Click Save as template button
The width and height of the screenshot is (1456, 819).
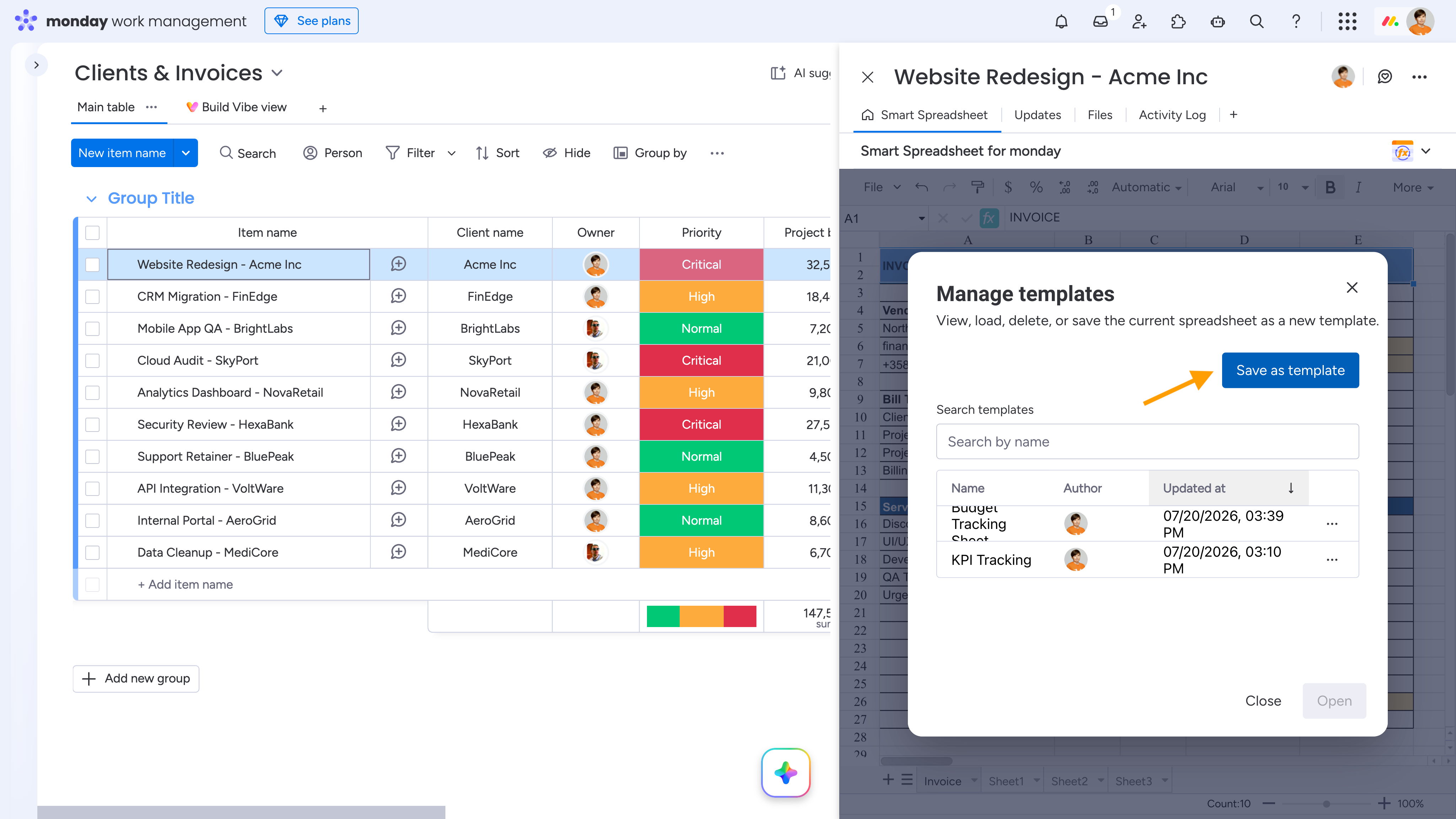point(1290,370)
